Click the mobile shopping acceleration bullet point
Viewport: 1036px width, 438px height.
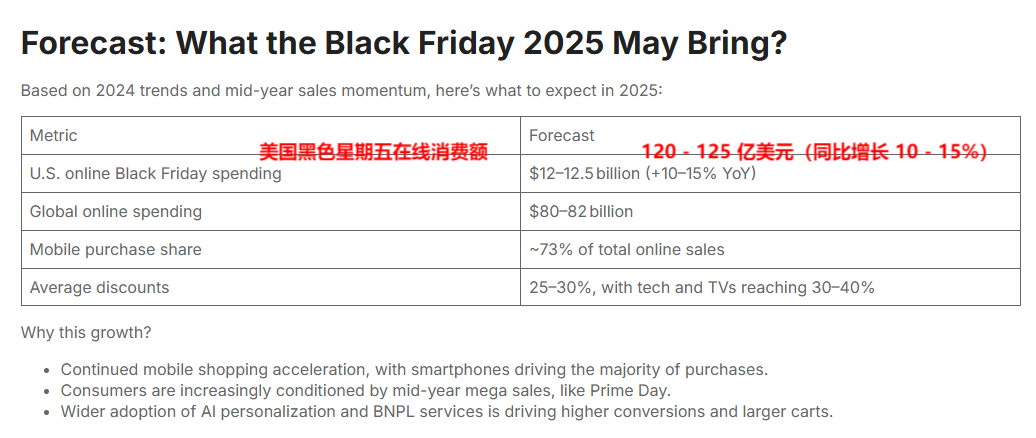[414, 369]
